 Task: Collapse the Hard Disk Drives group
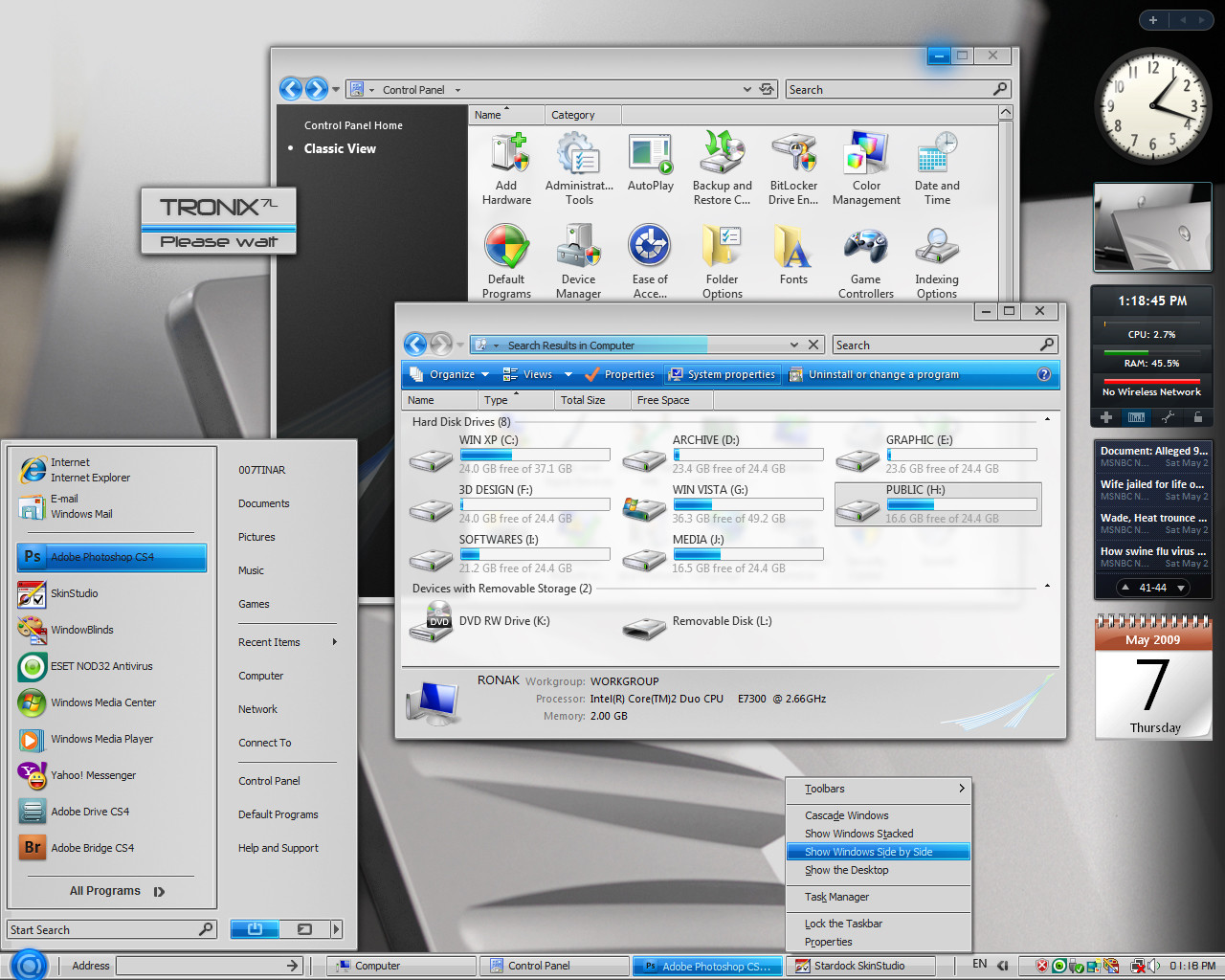[x=1047, y=420]
